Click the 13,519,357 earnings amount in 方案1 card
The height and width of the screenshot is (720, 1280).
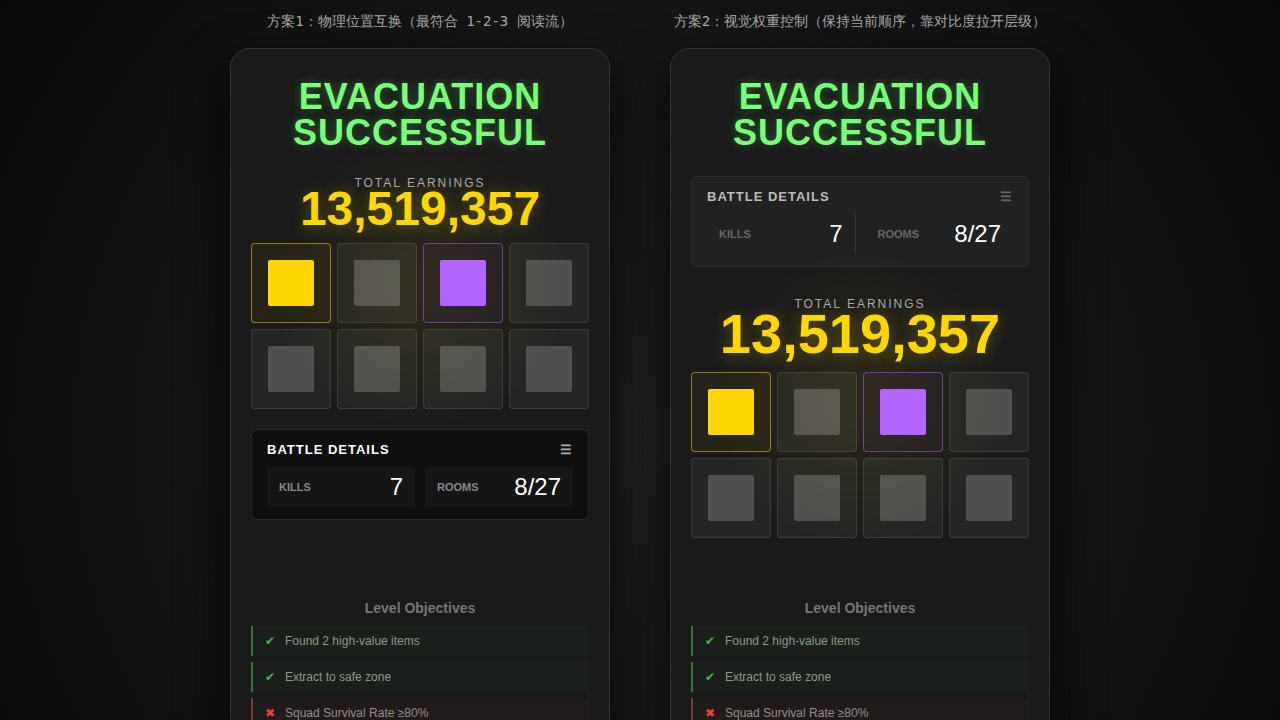(x=420, y=209)
